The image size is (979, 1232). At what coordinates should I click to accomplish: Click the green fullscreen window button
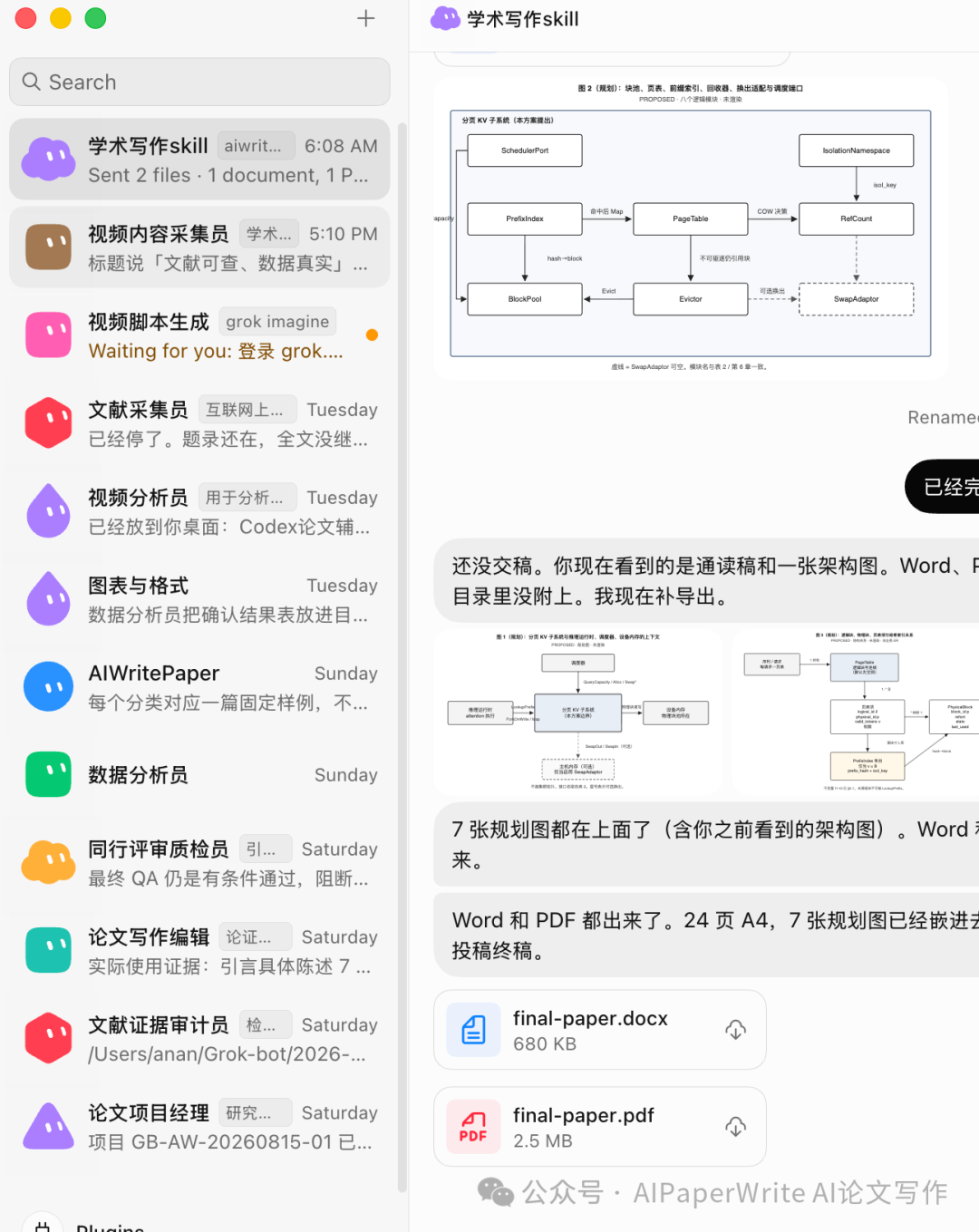coord(95,18)
